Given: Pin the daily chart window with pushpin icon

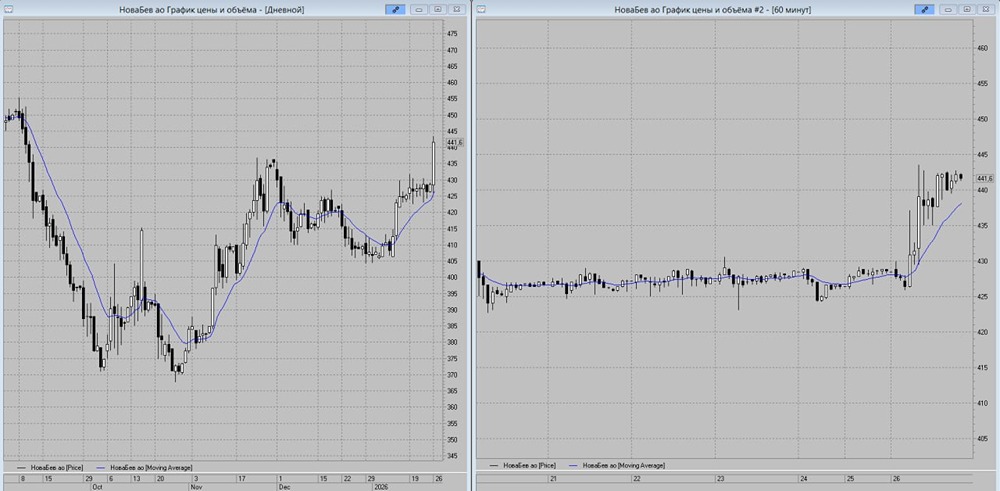Looking at the screenshot, I should [395, 10].
